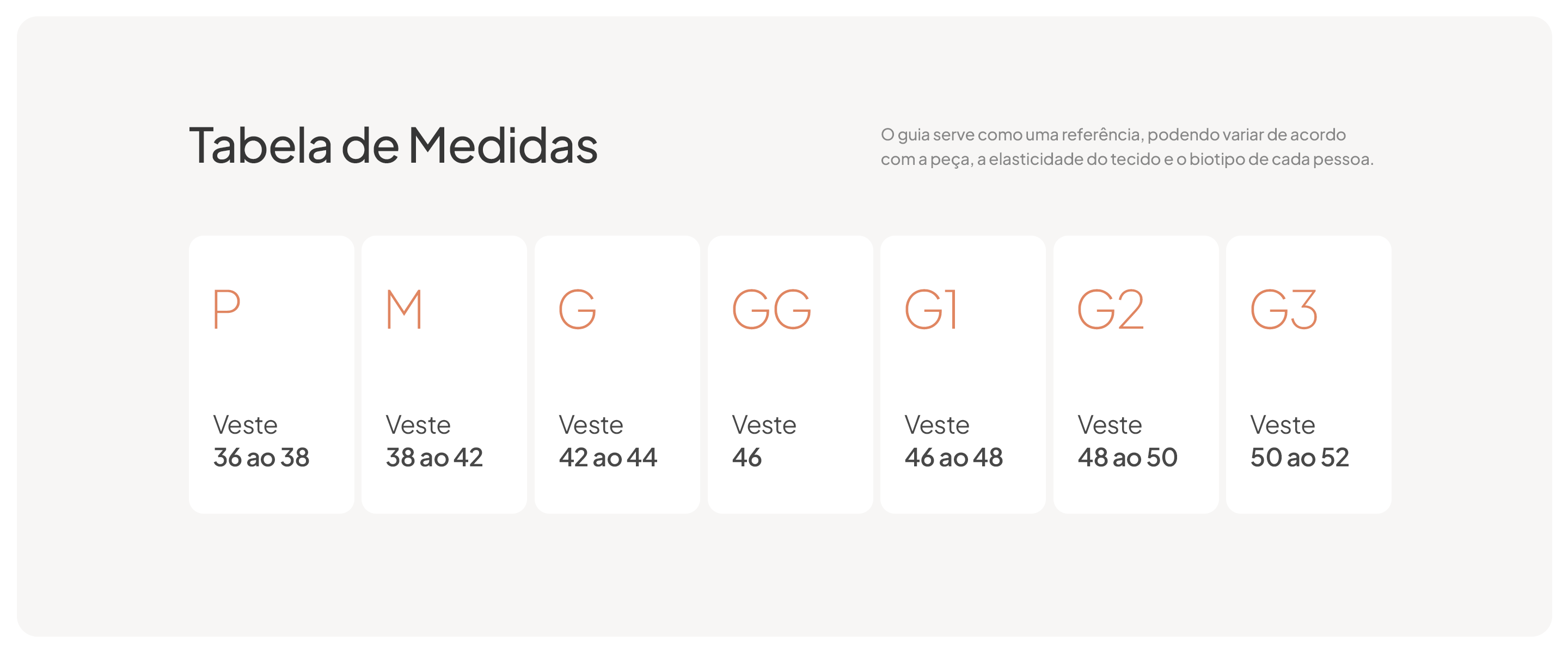Image resolution: width=1568 pixels, height=653 pixels.
Task: Choose the orange G2 size label
Action: tap(1110, 309)
